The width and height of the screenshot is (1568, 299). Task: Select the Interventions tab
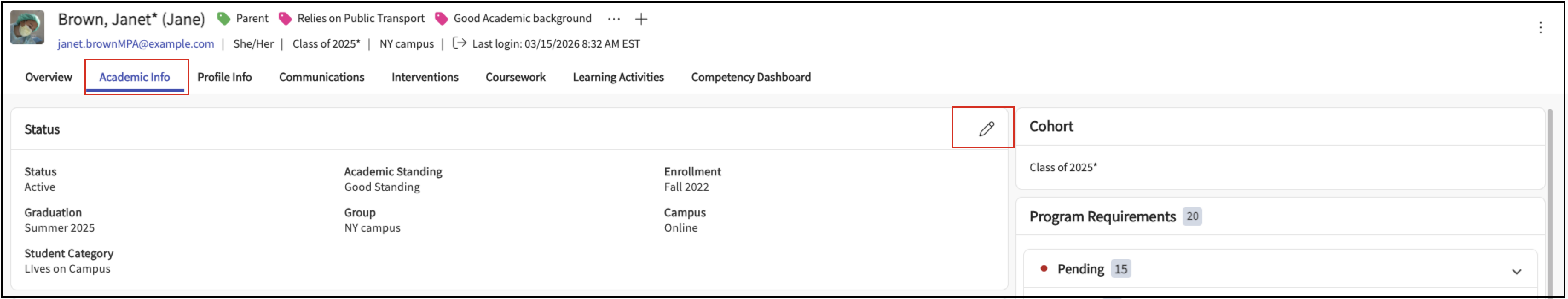pyautogui.click(x=425, y=77)
